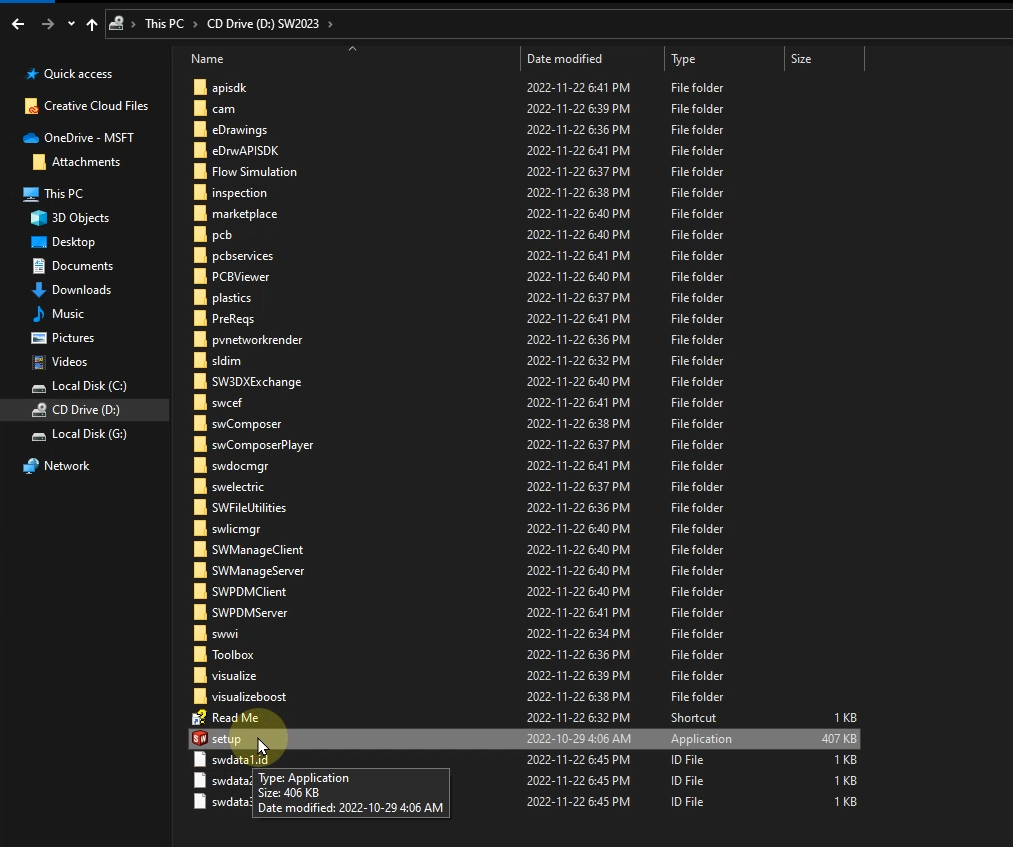Click the SolidWorks setup application icon
Screen dimensions: 1013x847
pos(200,739)
